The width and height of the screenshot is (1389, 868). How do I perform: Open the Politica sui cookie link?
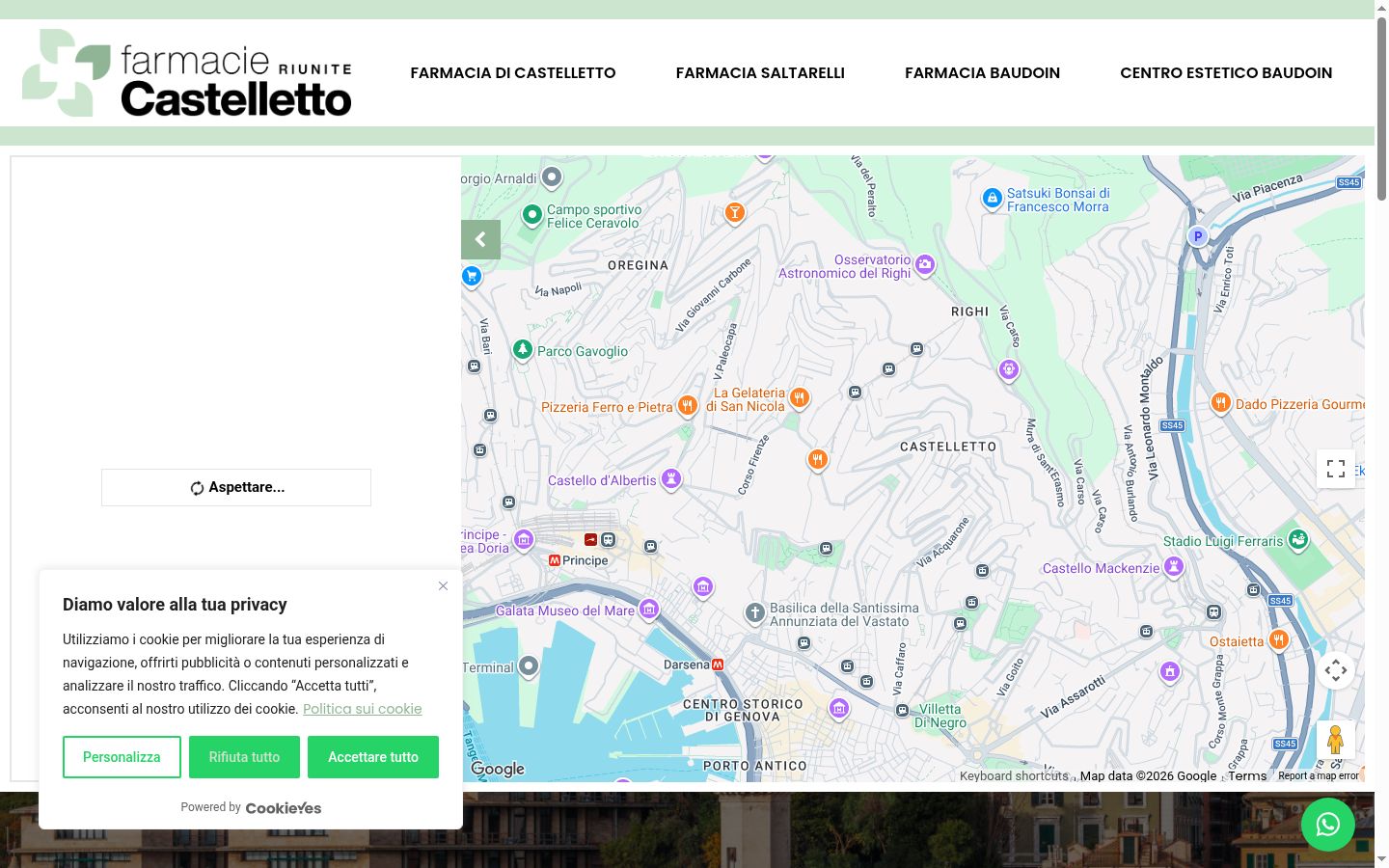tap(363, 709)
